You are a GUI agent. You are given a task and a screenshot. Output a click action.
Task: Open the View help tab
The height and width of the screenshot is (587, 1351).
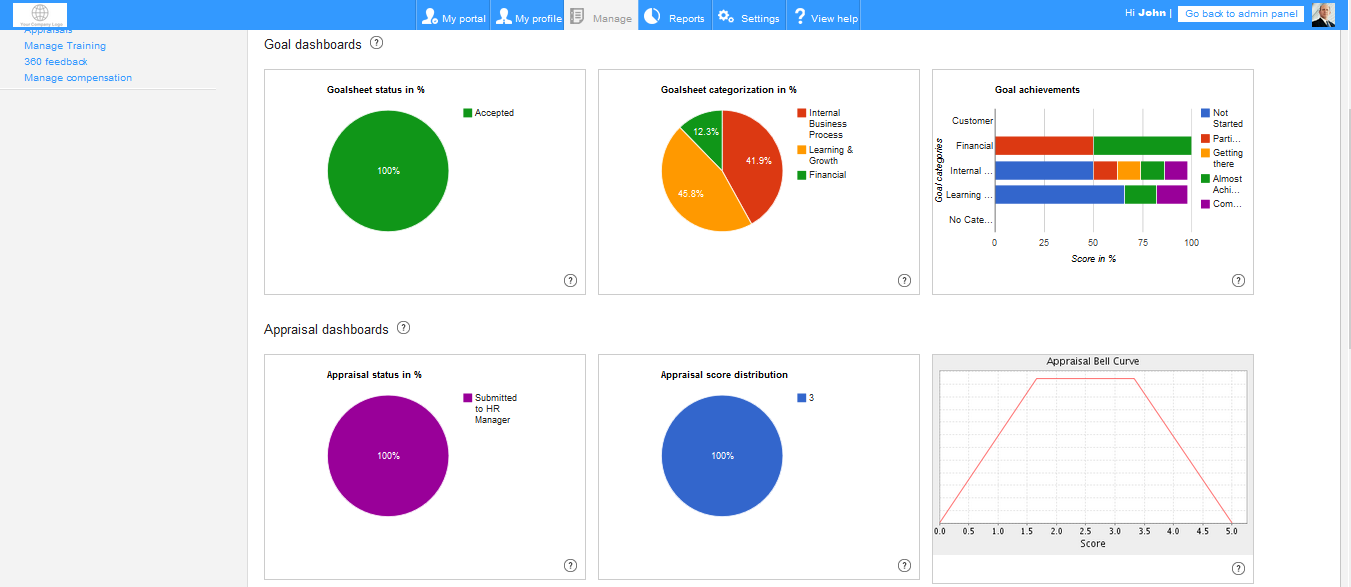pos(823,16)
